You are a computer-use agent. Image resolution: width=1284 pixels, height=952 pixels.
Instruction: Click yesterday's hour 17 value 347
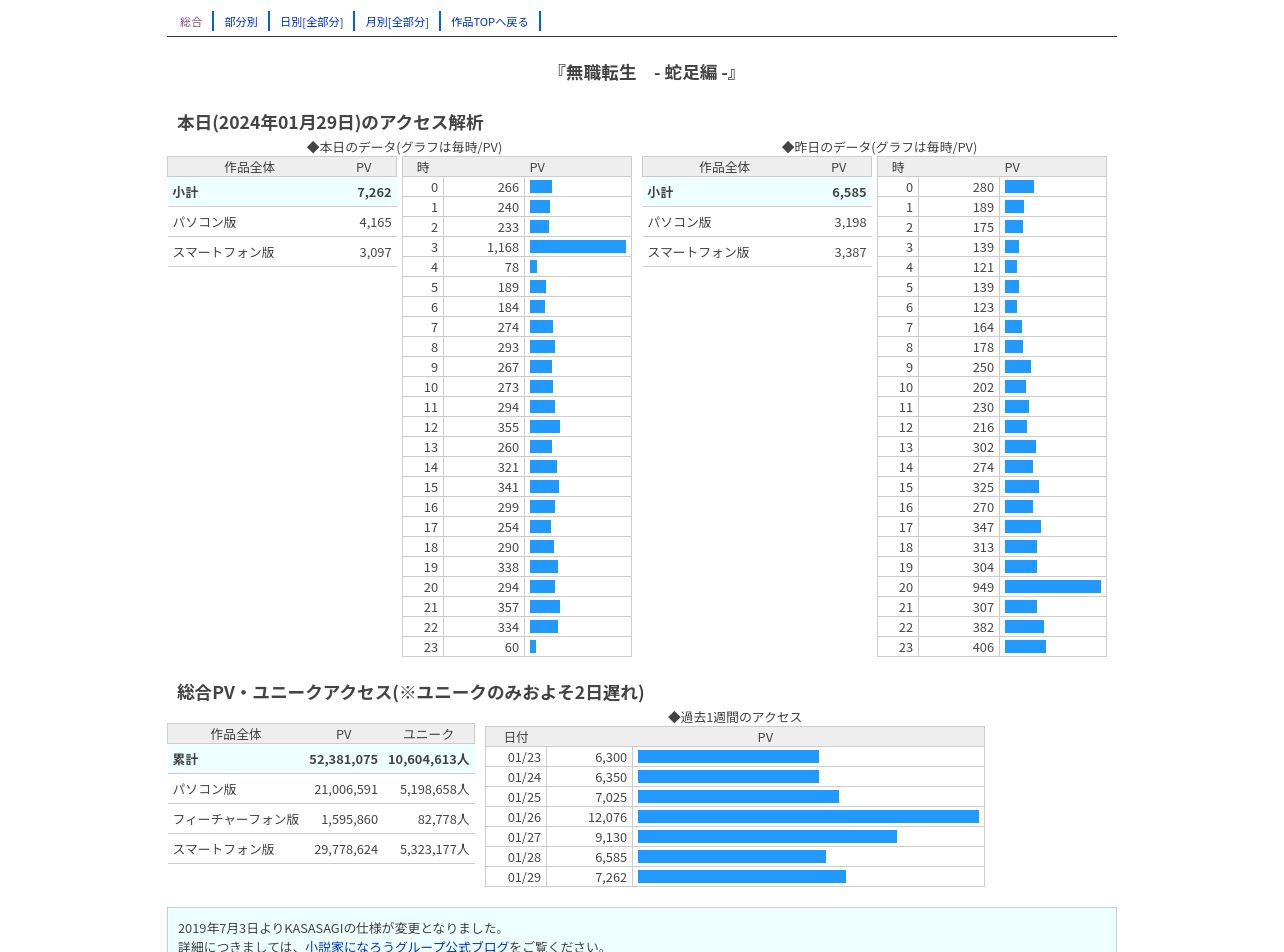tap(983, 527)
